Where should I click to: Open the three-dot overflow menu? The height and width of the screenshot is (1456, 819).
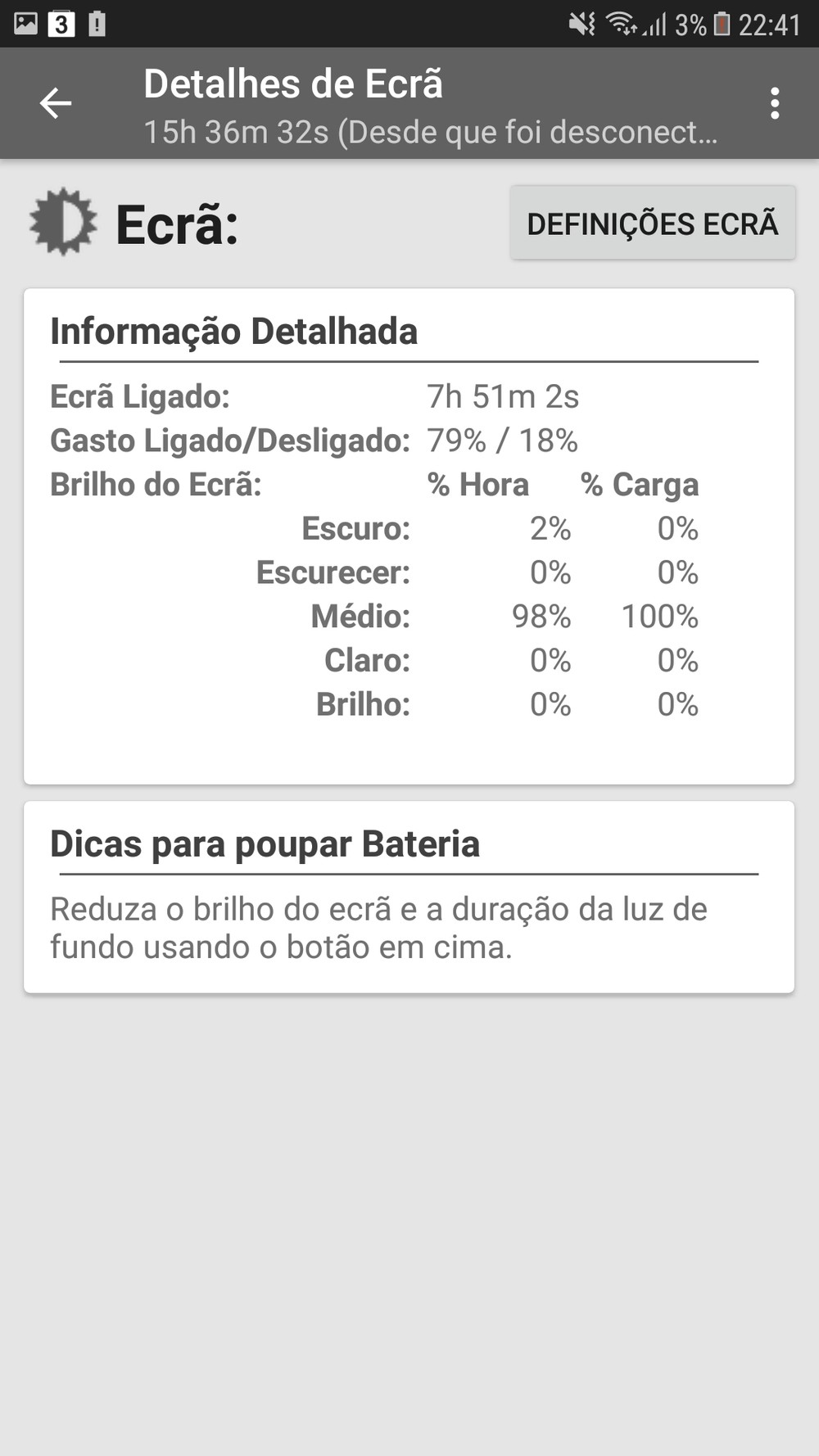pos(774,104)
